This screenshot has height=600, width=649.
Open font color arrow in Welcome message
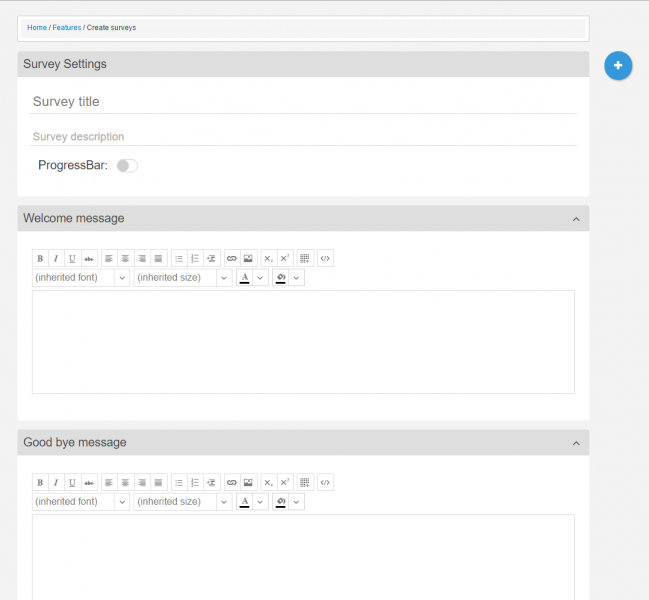pyautogui.click(x=260, y=278)
